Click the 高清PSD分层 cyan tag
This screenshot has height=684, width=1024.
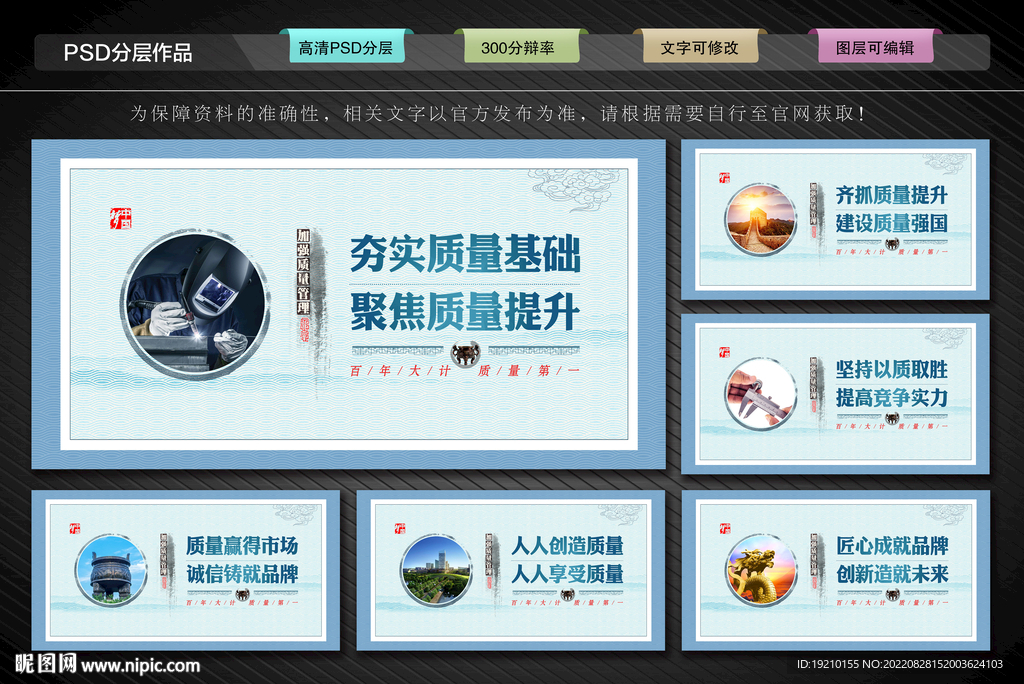coord(346,47)
